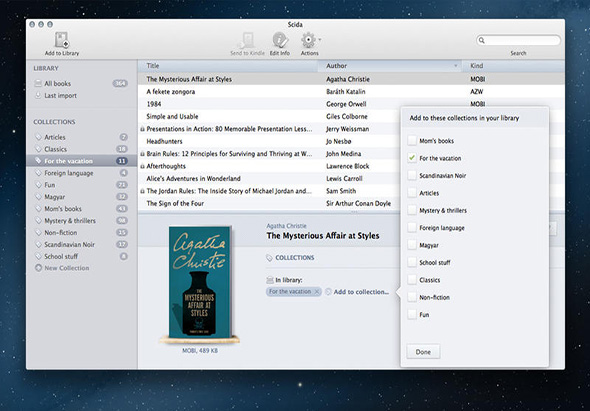Screen dimensions: 590x411
Task: Remove the For the vacation tag
Action: 317,291
